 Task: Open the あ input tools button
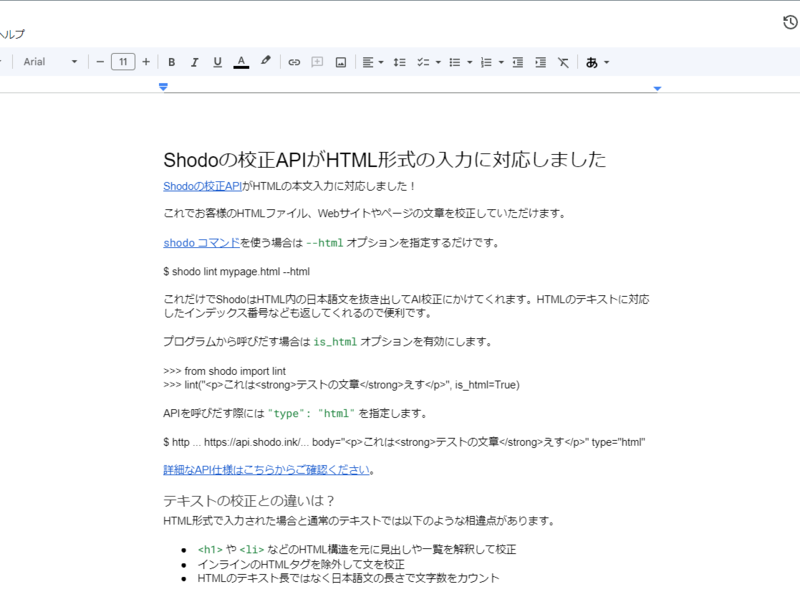[x=592, y=62]
